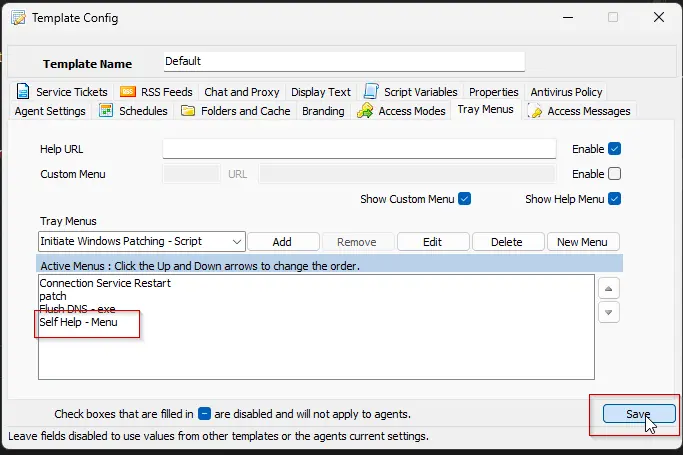Screen dimensions: 683x455
Task: Switch to the Chat and Proxy tab
Action: click(242, 92)
